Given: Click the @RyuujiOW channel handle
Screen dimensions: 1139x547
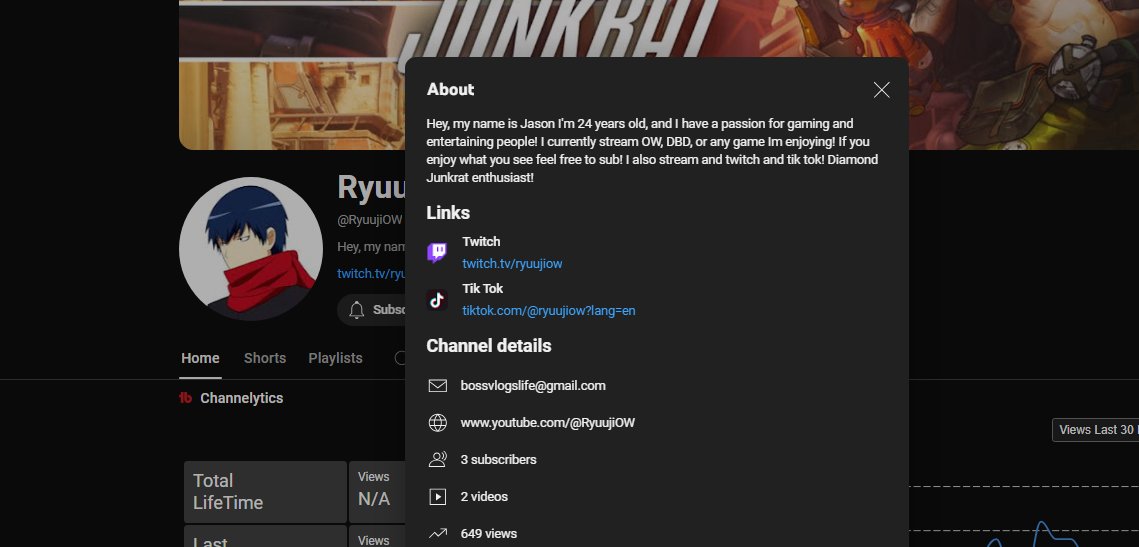Looking at the screenshot, I should click(x=369, y=221).
